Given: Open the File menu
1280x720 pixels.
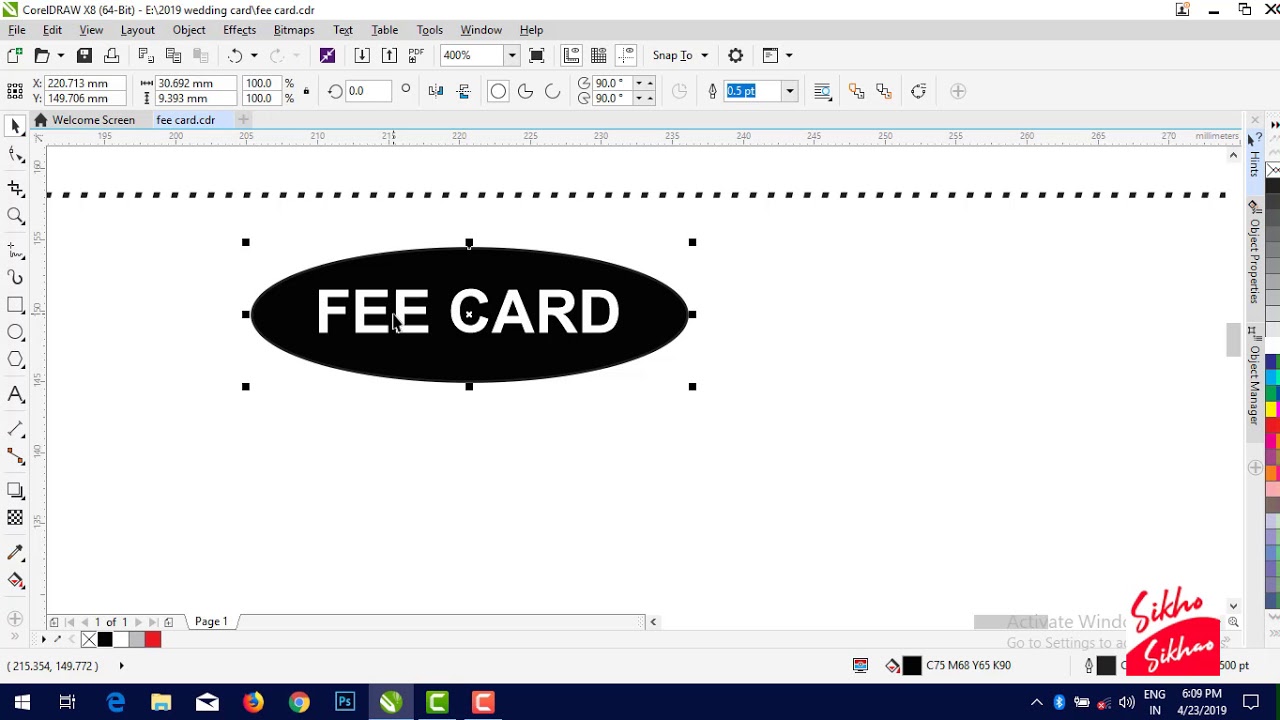Looking at the screenshot, I should click(17, 30).
